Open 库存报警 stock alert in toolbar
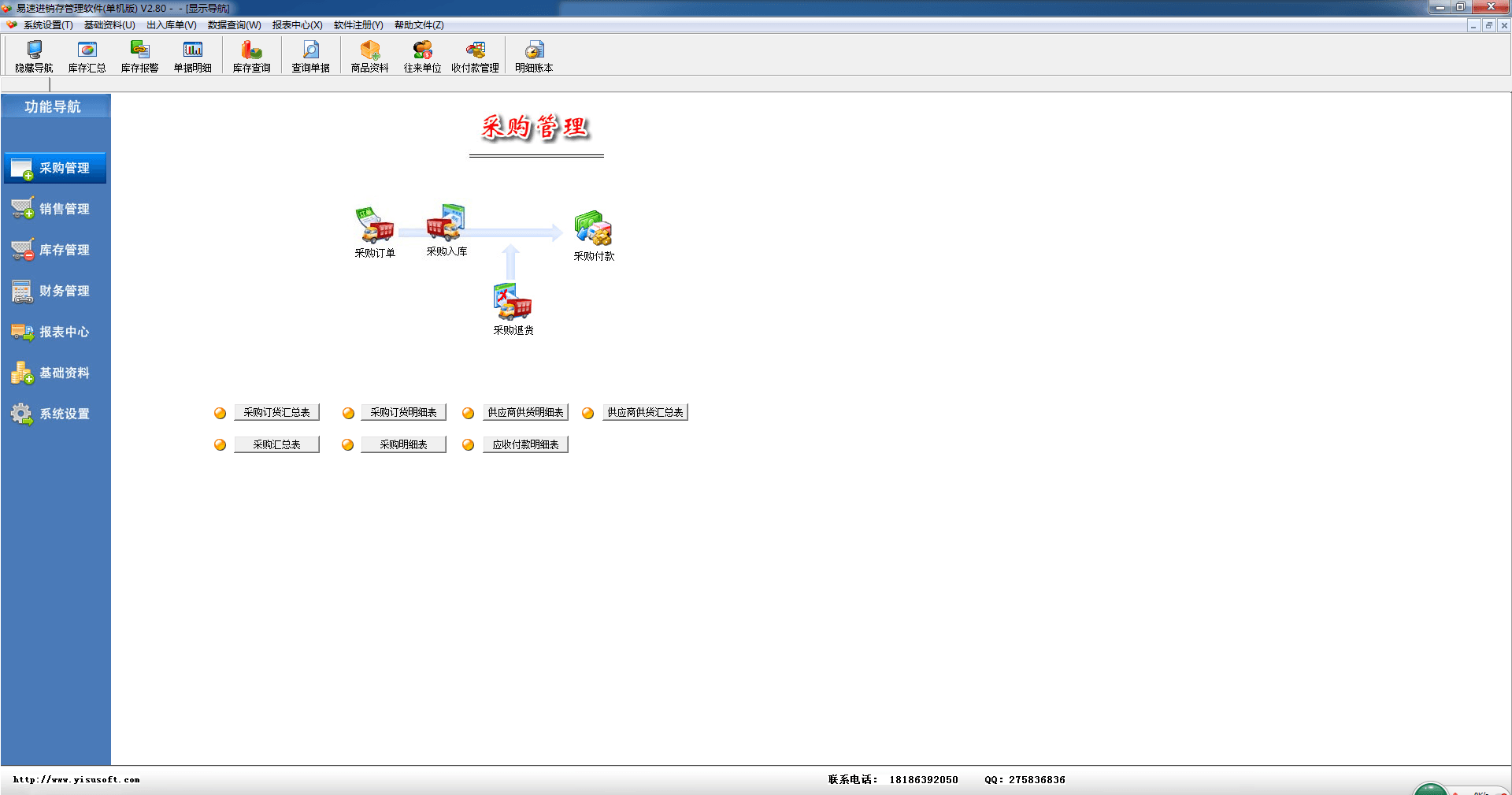1512x795 pixels. click(x=139, y=56)
